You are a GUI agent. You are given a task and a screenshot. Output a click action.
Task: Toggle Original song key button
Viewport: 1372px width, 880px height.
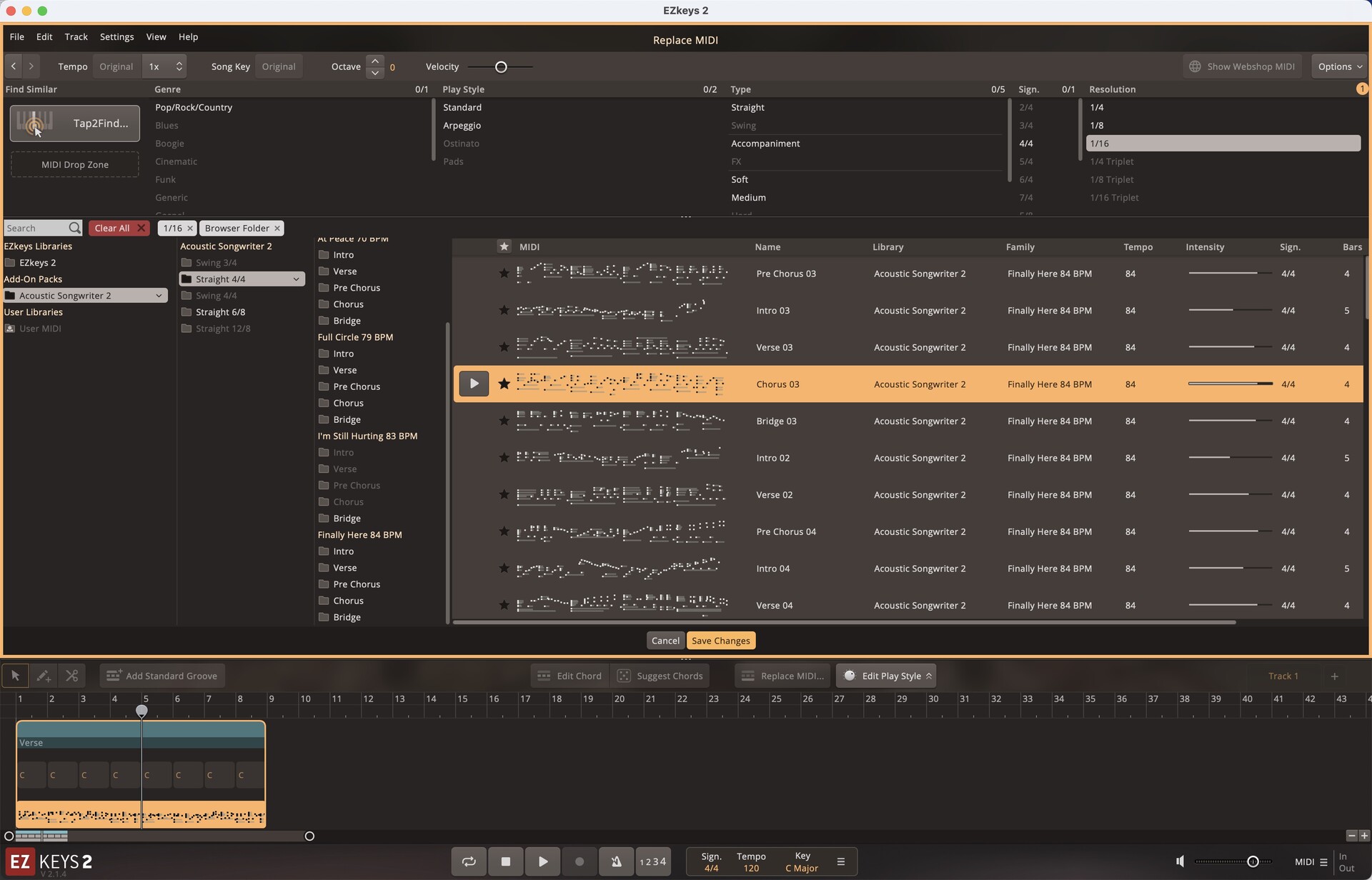tap(278, 66)
